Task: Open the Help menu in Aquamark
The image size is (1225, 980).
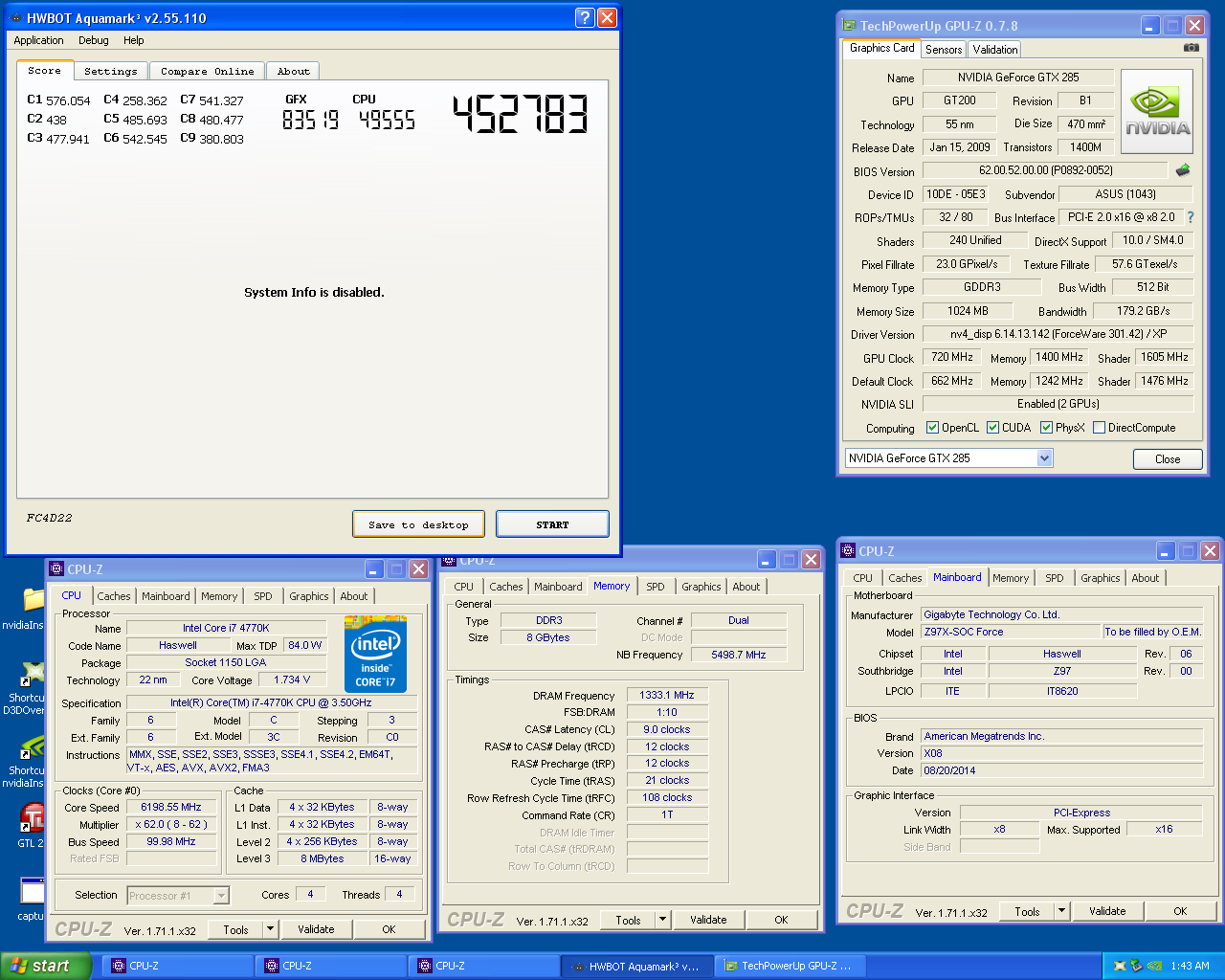Action: point(134,40)
